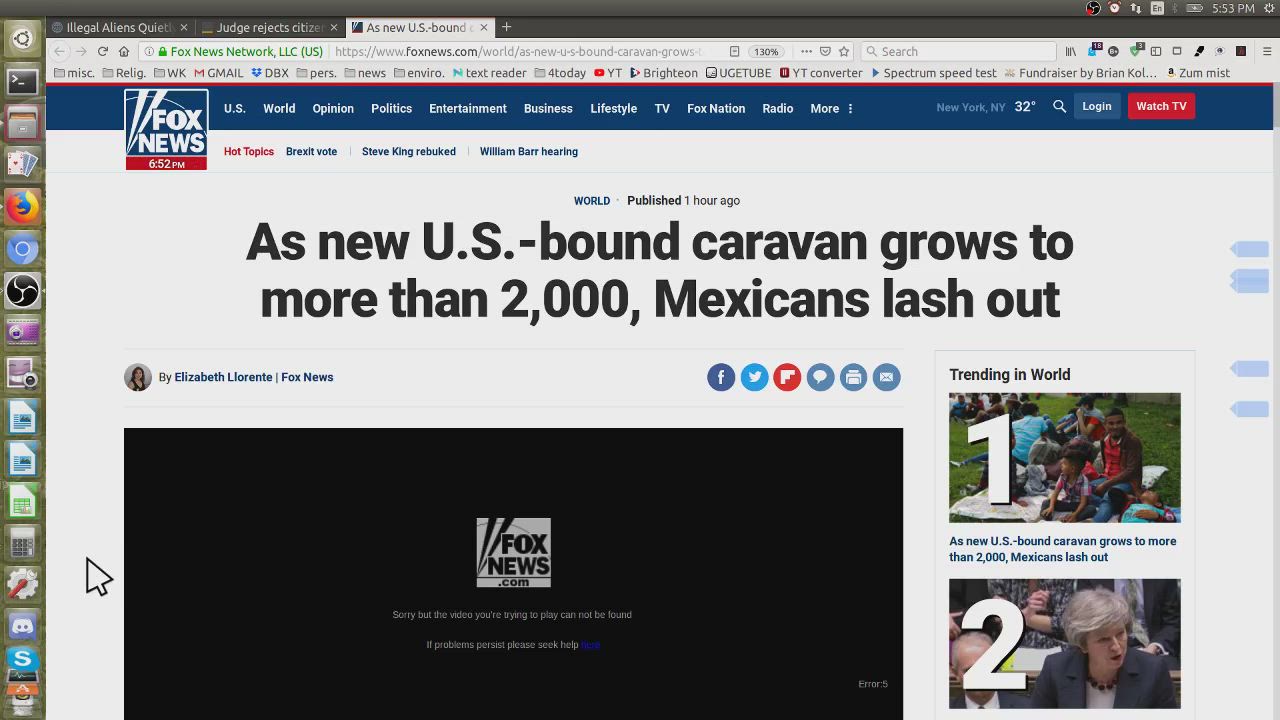This screenshot has width=1280, height=720.
Task: Share article on Facebook
Action: (721, 377)
